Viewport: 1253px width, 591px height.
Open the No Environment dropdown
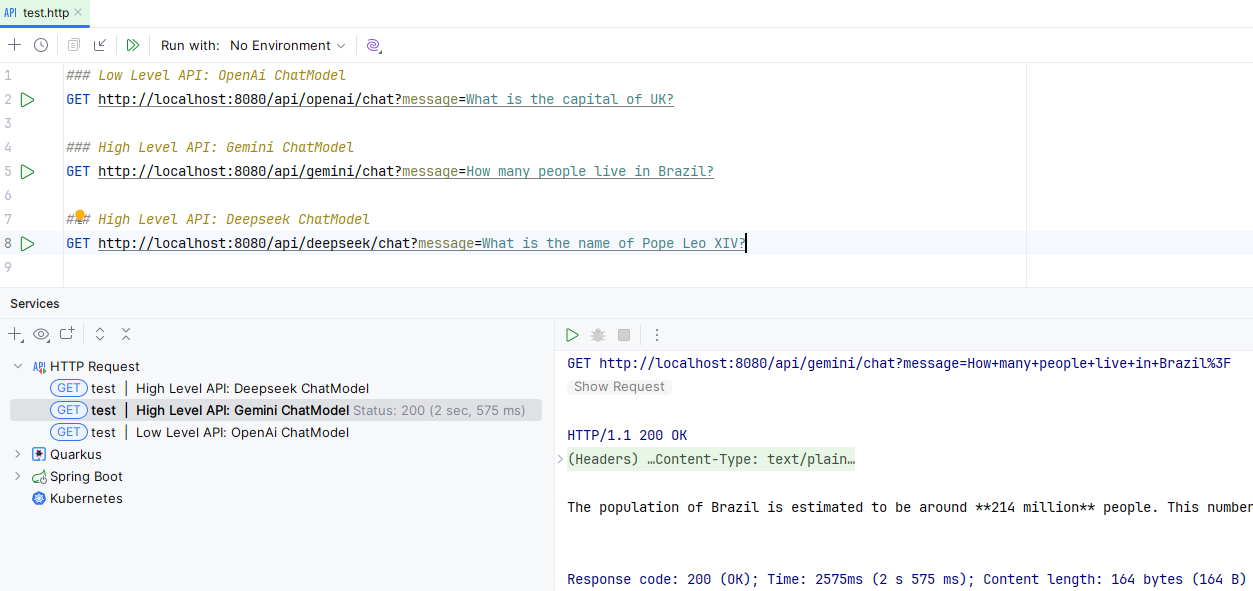[x=287, y=45]
